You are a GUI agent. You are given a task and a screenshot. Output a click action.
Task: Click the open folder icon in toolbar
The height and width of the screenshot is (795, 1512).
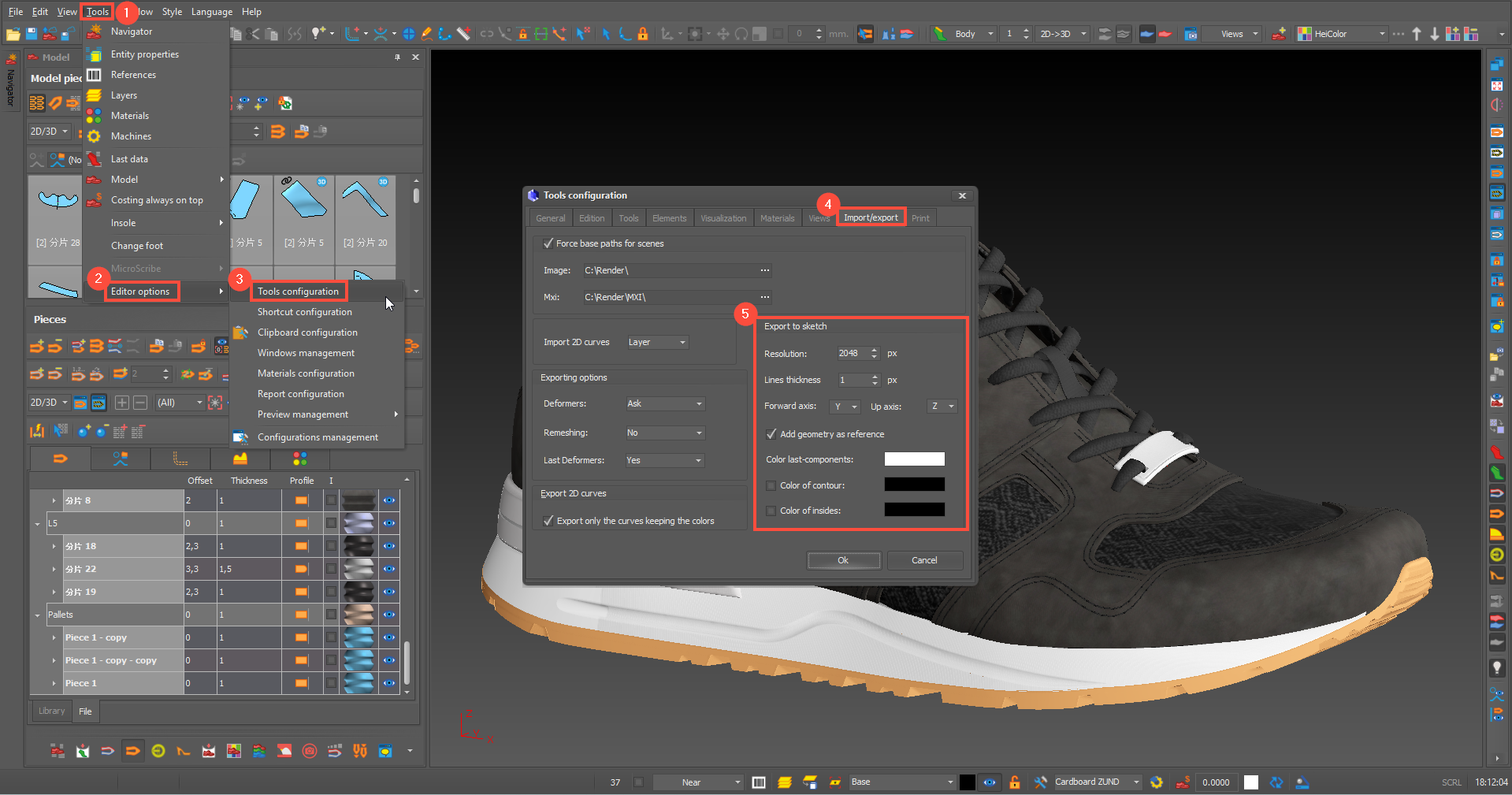13,34
